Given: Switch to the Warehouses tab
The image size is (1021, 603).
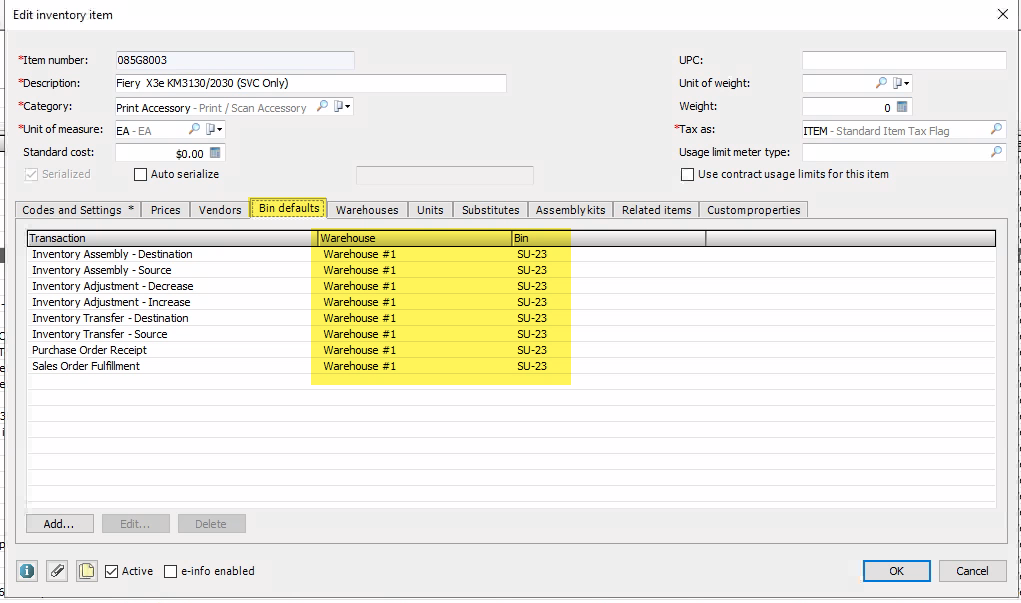Looking at the screenshot, I should pos(367,210).
